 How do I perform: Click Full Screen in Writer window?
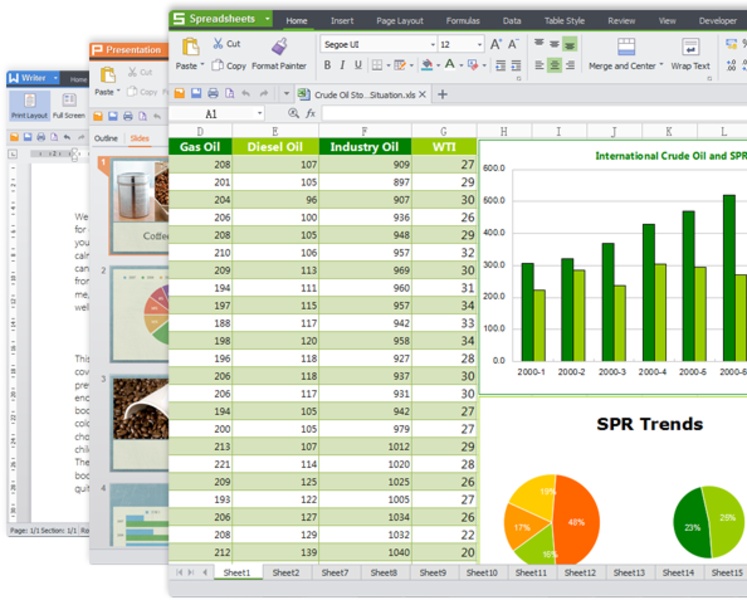click(69, 105)
